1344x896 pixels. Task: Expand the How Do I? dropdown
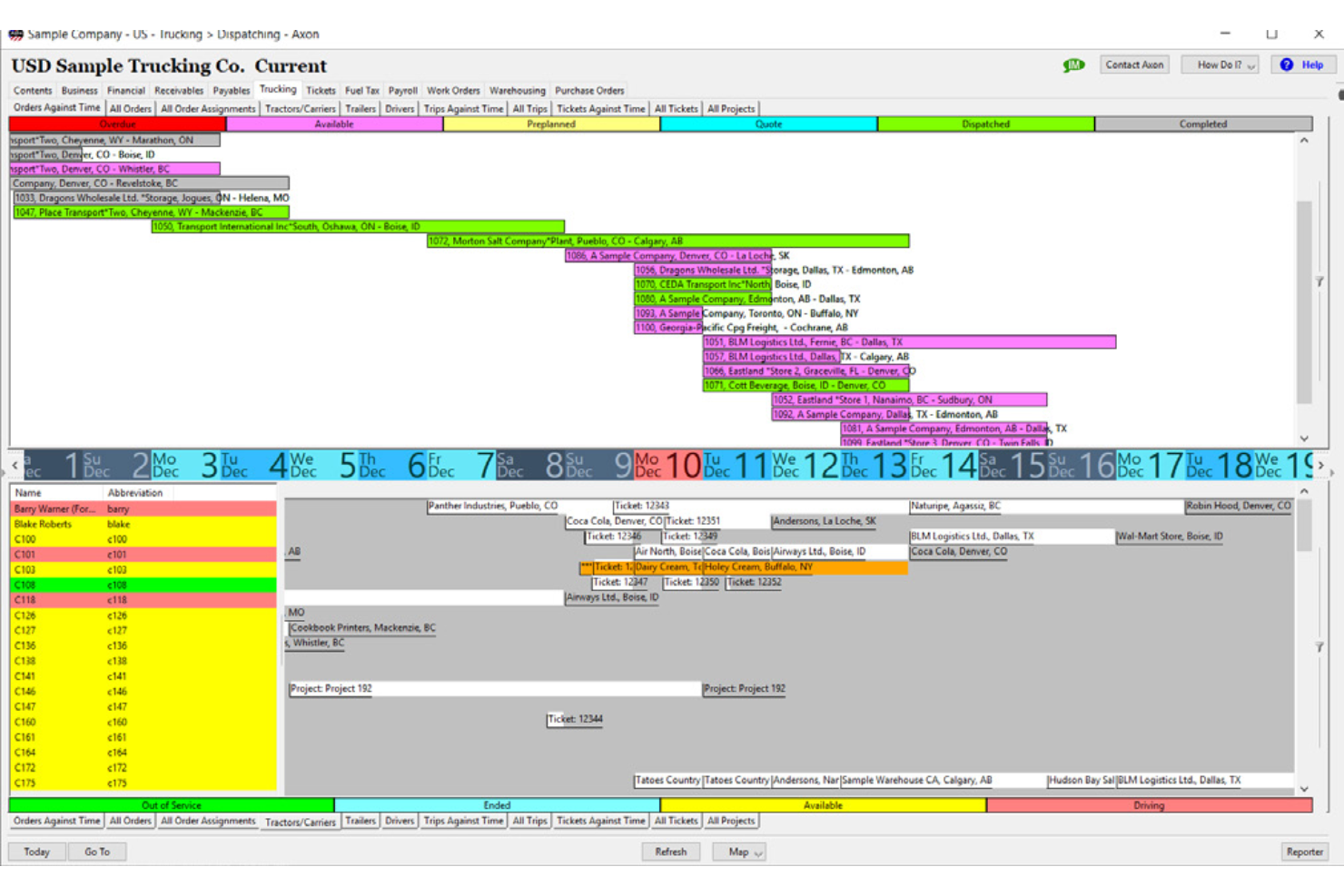[1220, 65]
